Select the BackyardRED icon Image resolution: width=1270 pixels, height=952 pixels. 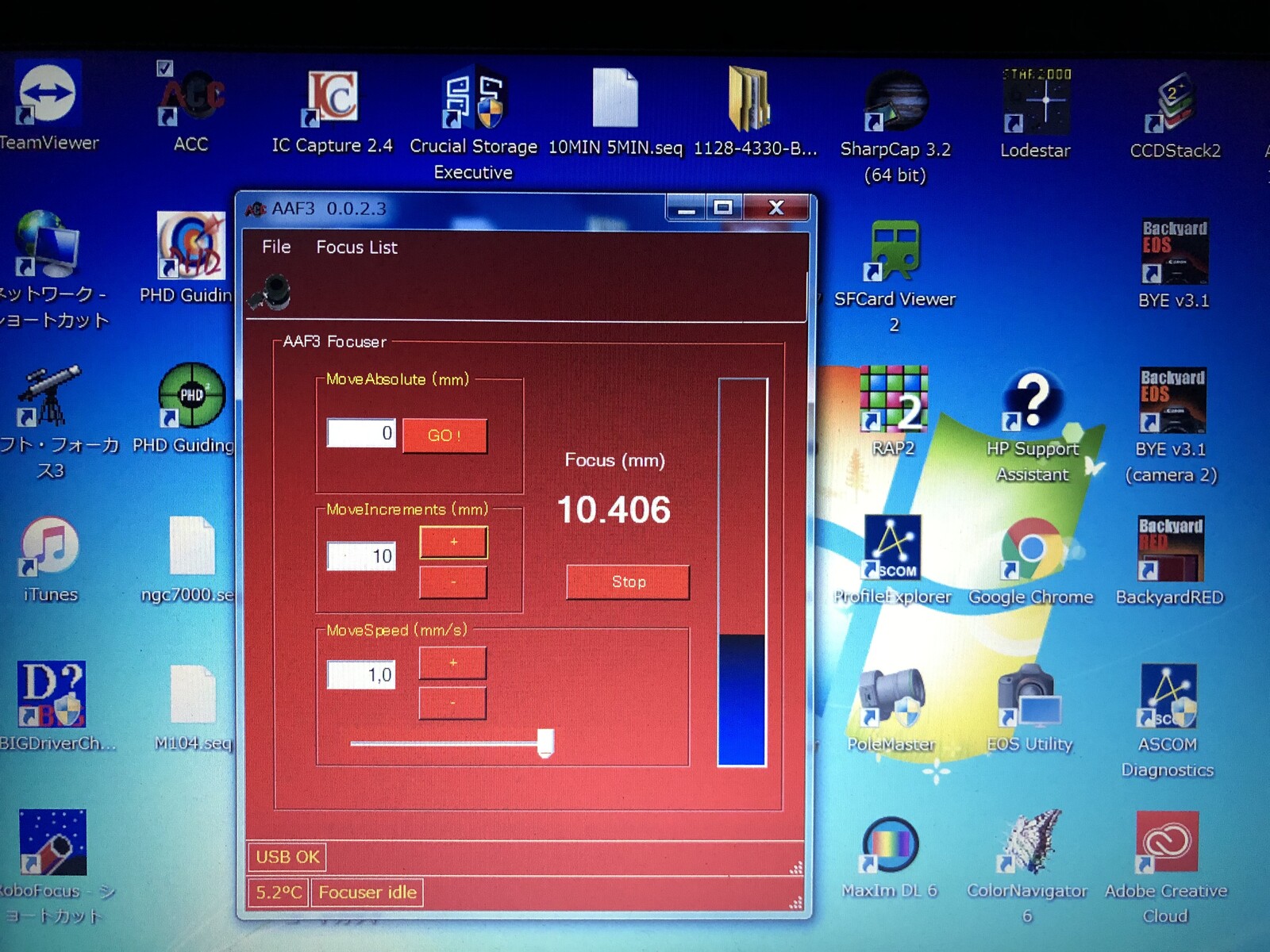tap(1170, 562)
